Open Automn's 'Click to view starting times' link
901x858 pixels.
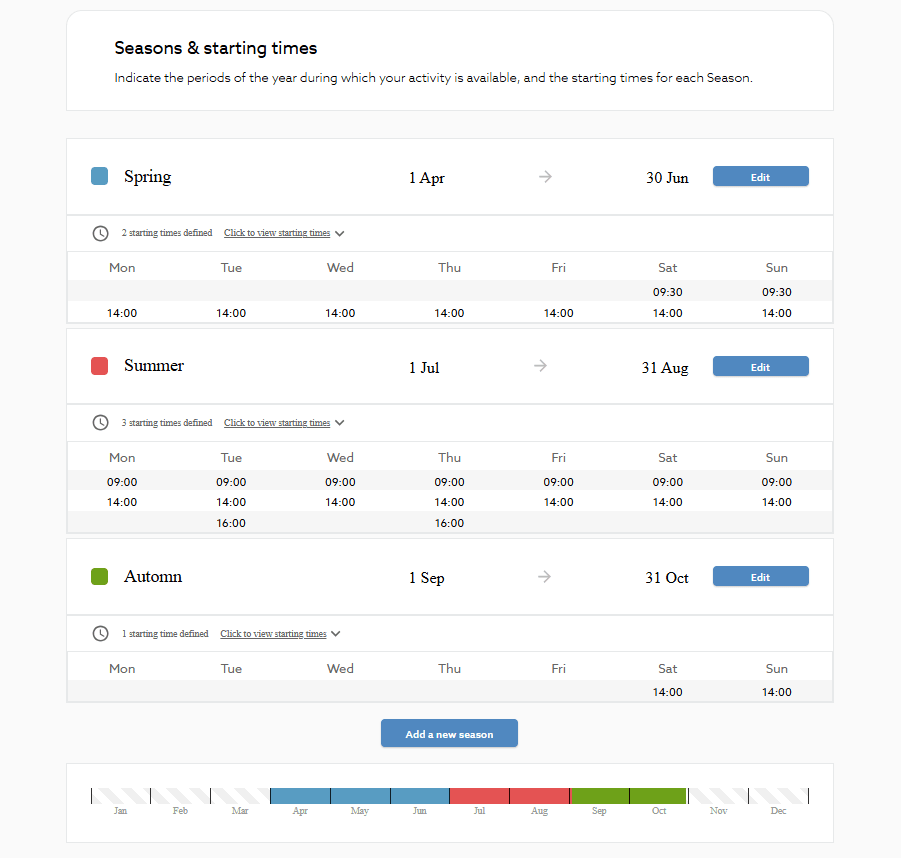pos(274,633)
